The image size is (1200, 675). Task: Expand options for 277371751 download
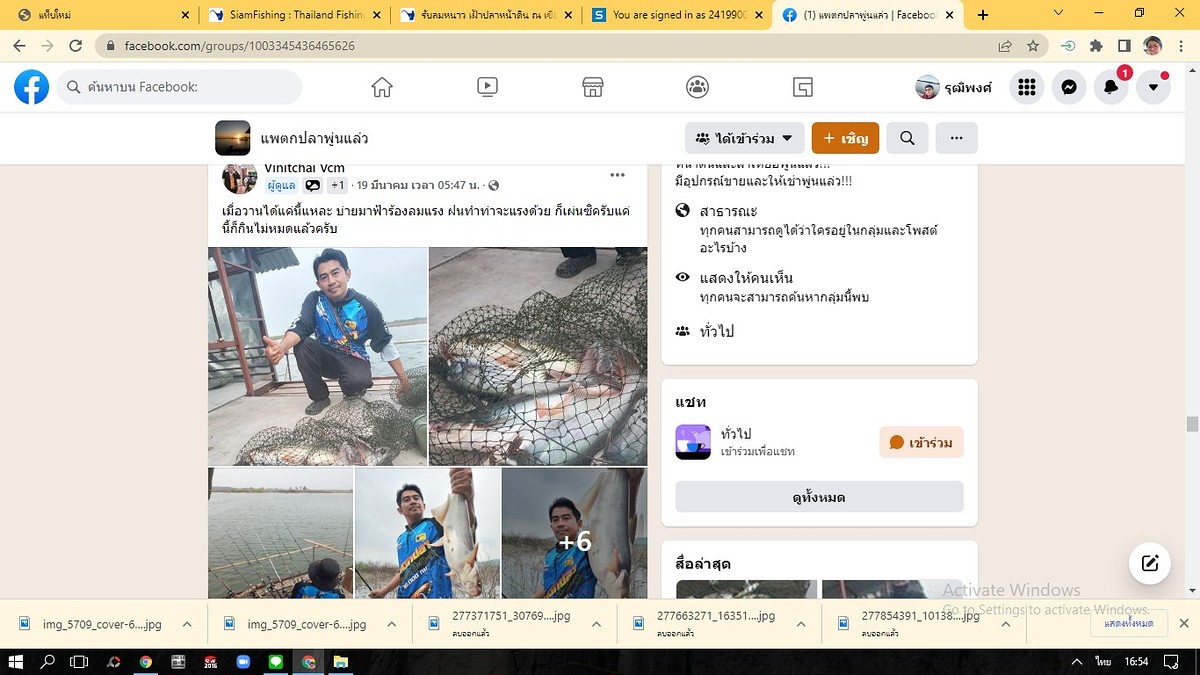tap(597, 624)
